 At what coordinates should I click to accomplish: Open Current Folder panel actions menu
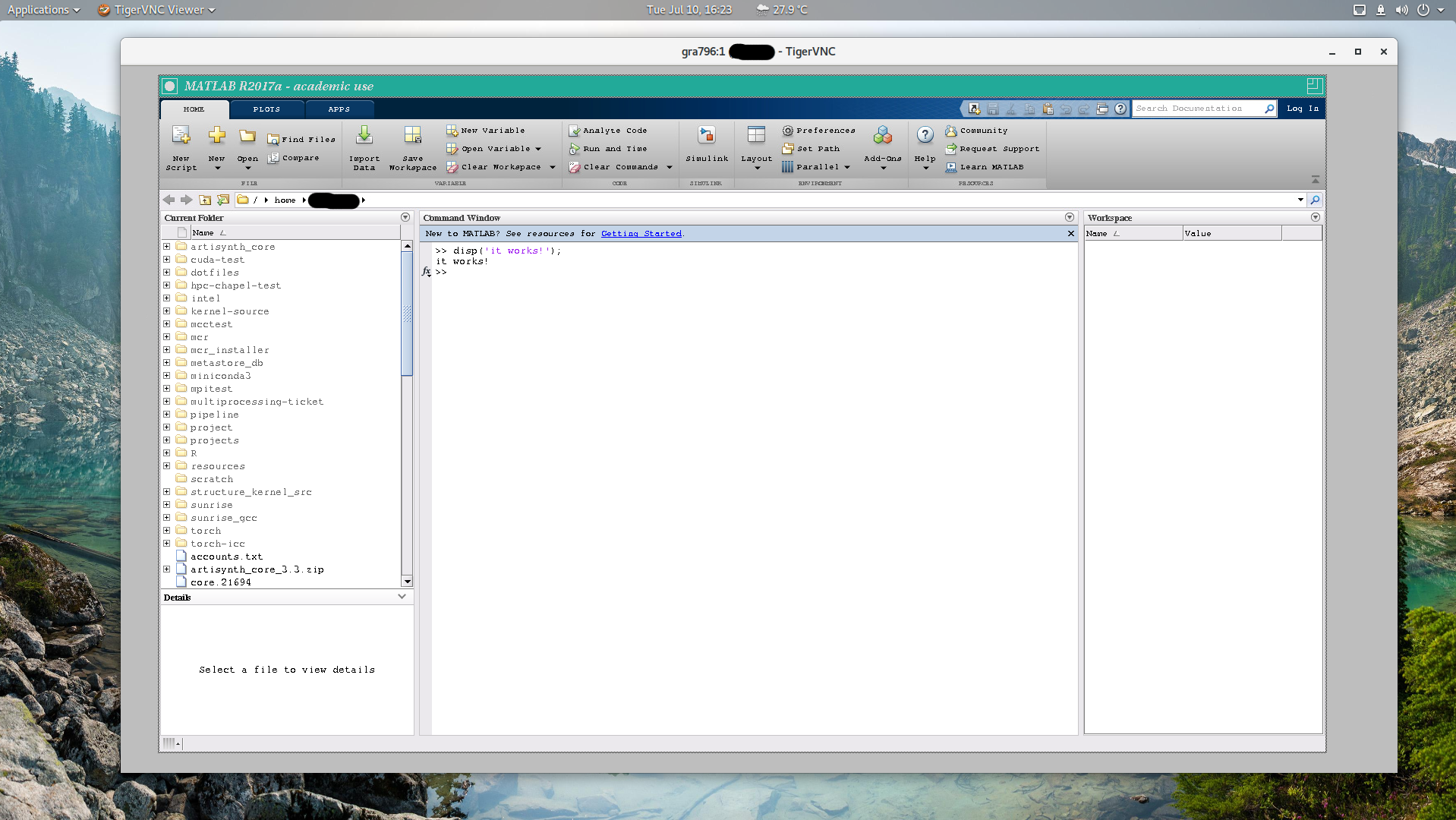tap(405, 217)
